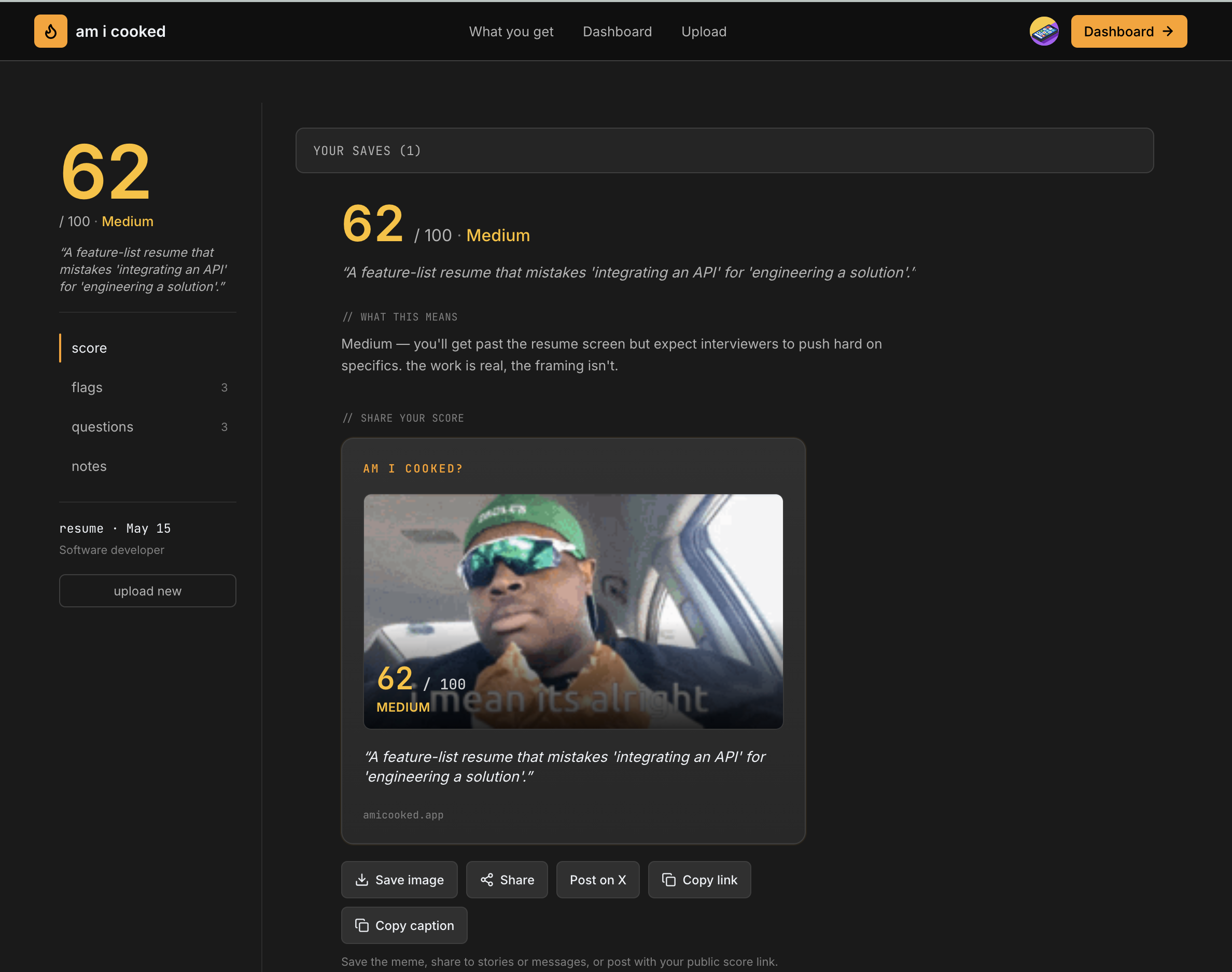Click the 'am i cooked' brand name
Image resolution: width=1232 pixels, height=972 pixels.
[x=121, y=31]
